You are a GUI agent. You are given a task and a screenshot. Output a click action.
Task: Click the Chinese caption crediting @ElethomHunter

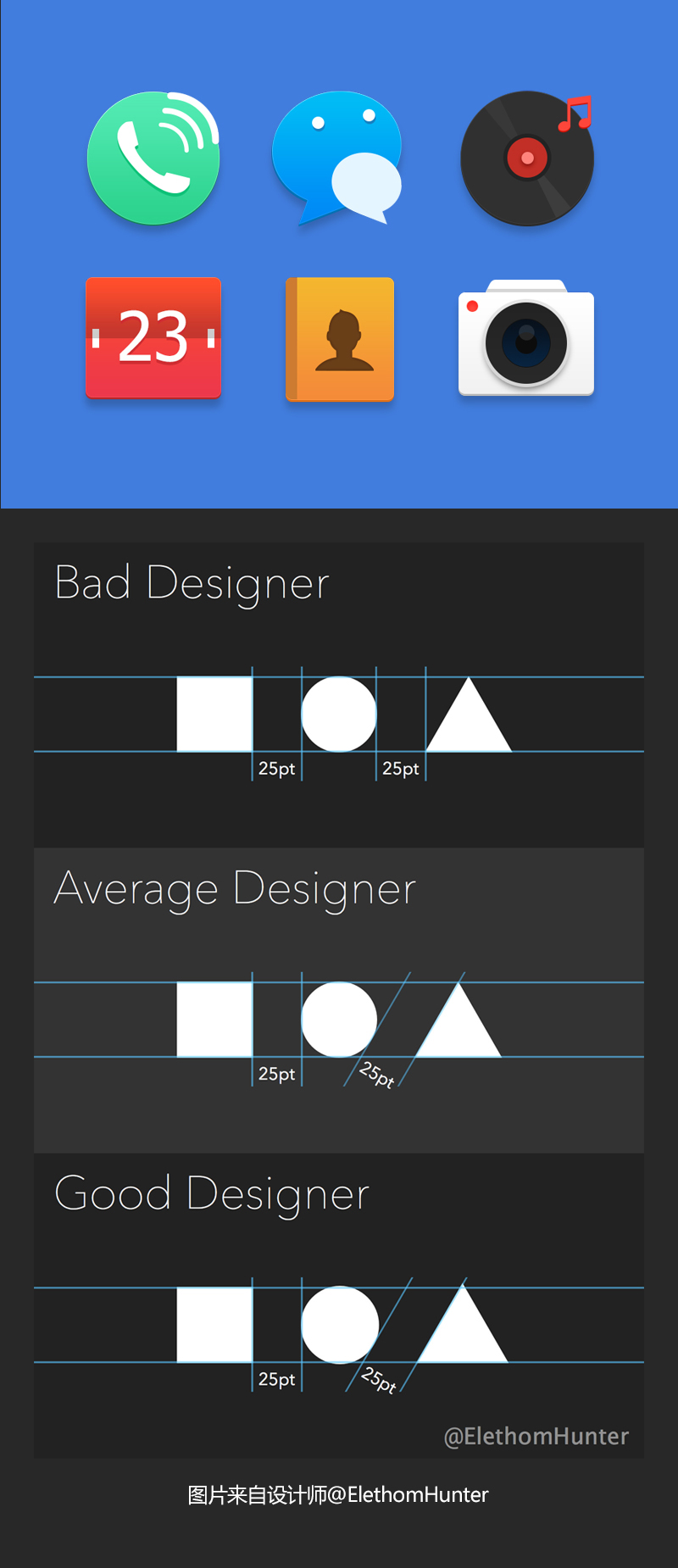[x=338, y=1494]
